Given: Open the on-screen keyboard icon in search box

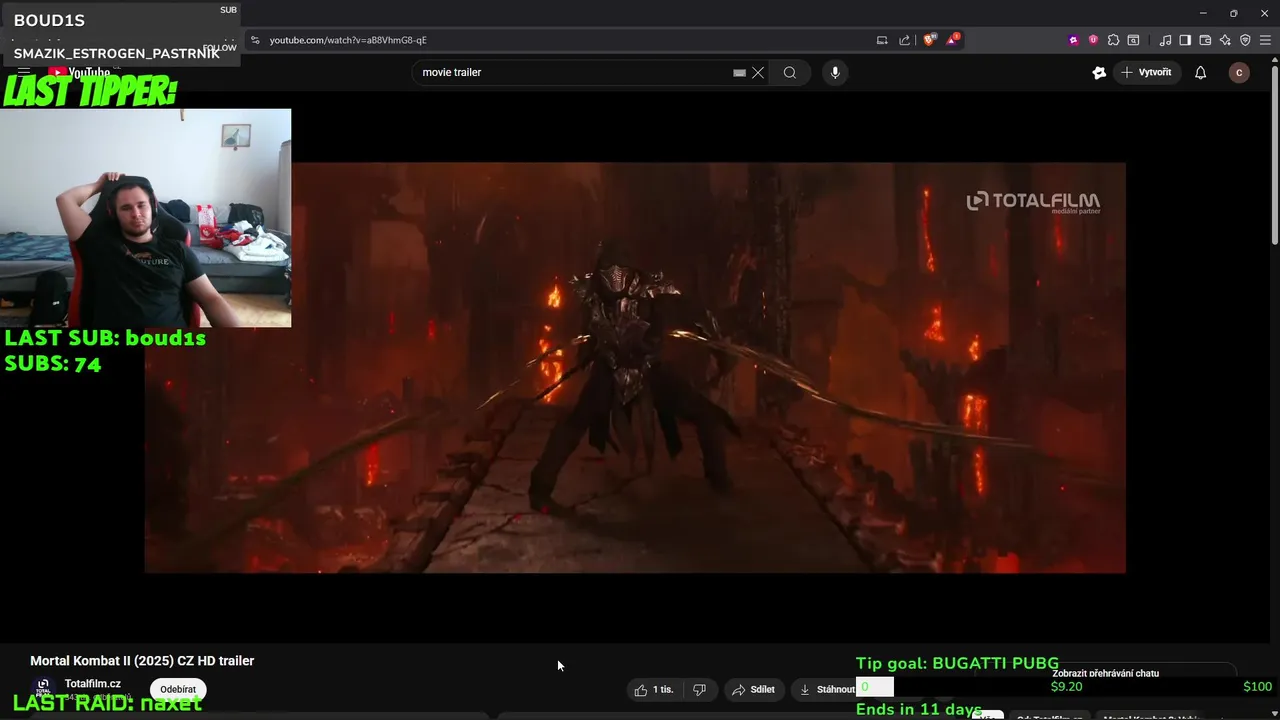Looking at the screenshot, I should [x=739, y=72].
